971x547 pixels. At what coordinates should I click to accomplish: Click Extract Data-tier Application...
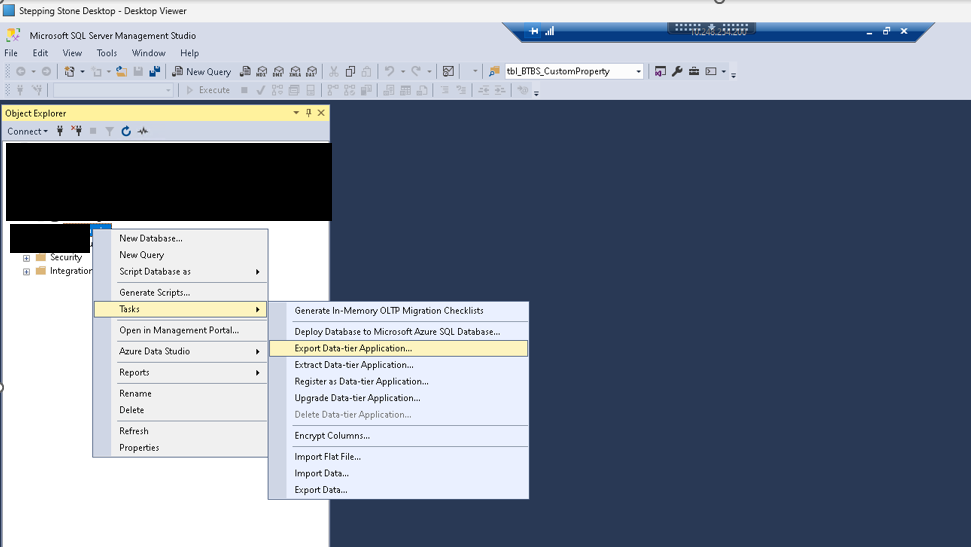[399, 365]
